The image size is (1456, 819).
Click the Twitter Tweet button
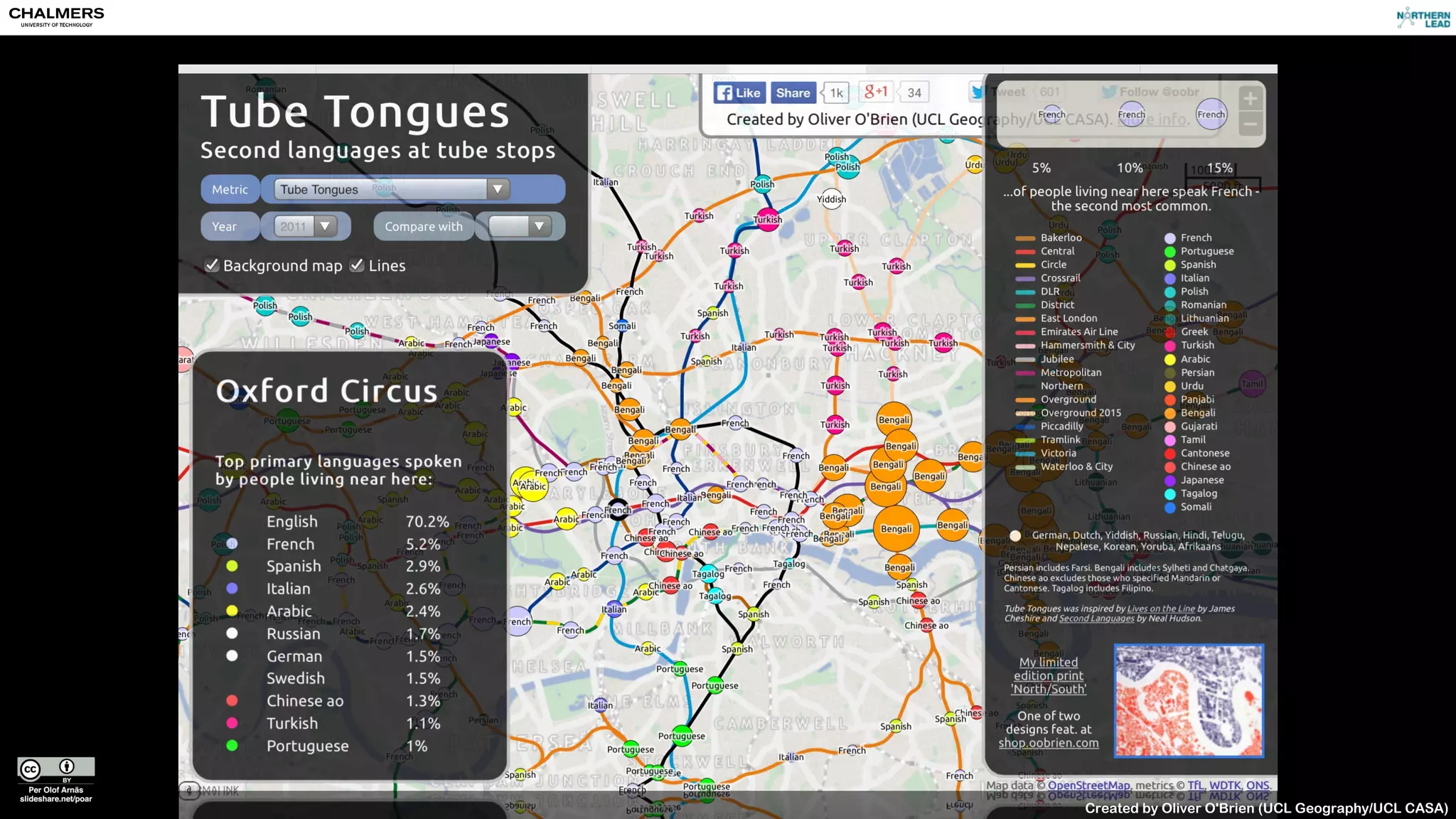tap(1000, 92)
